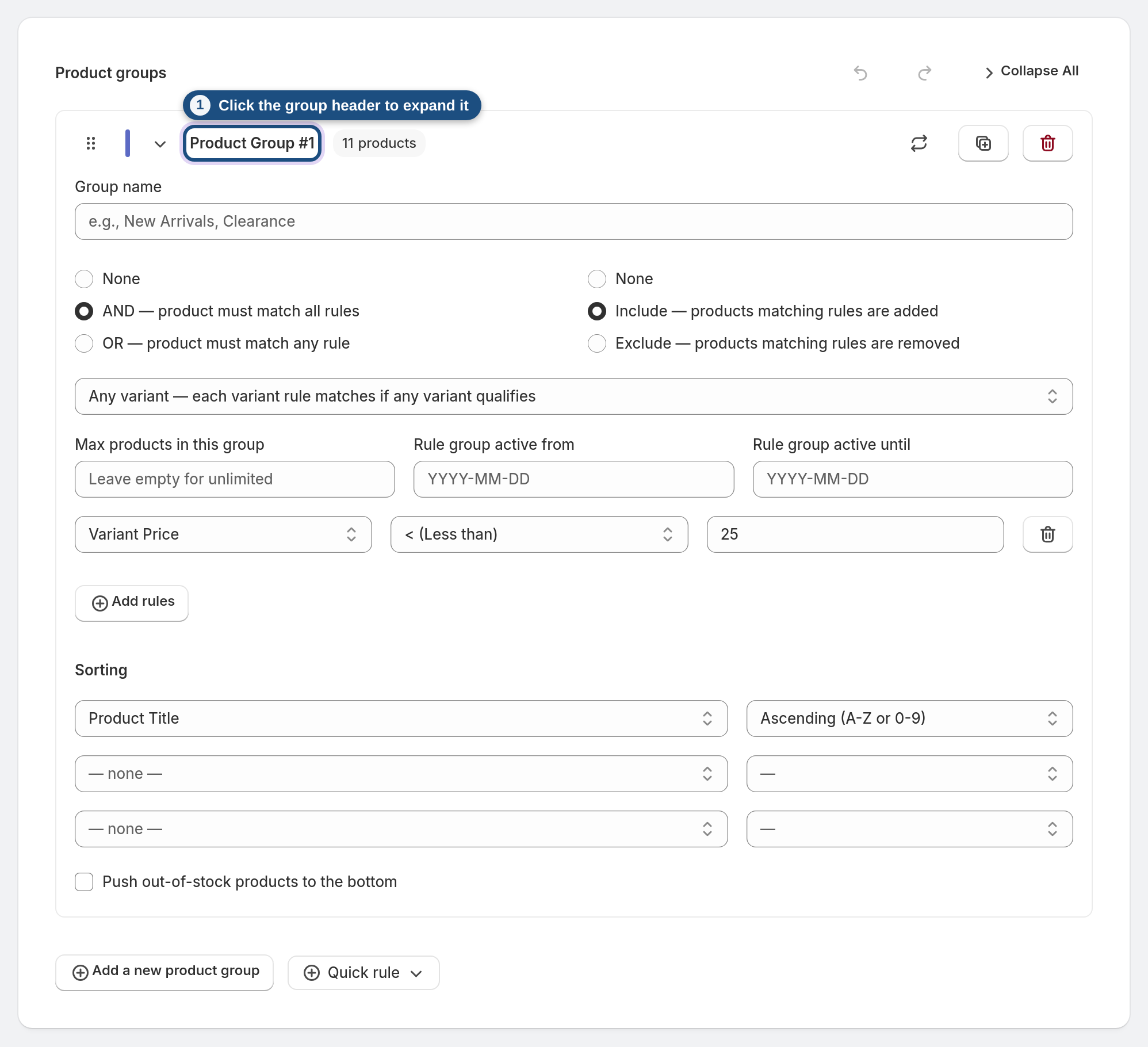Click Add a new product group
The image size is (1148, 1047).
pos(164,972)
